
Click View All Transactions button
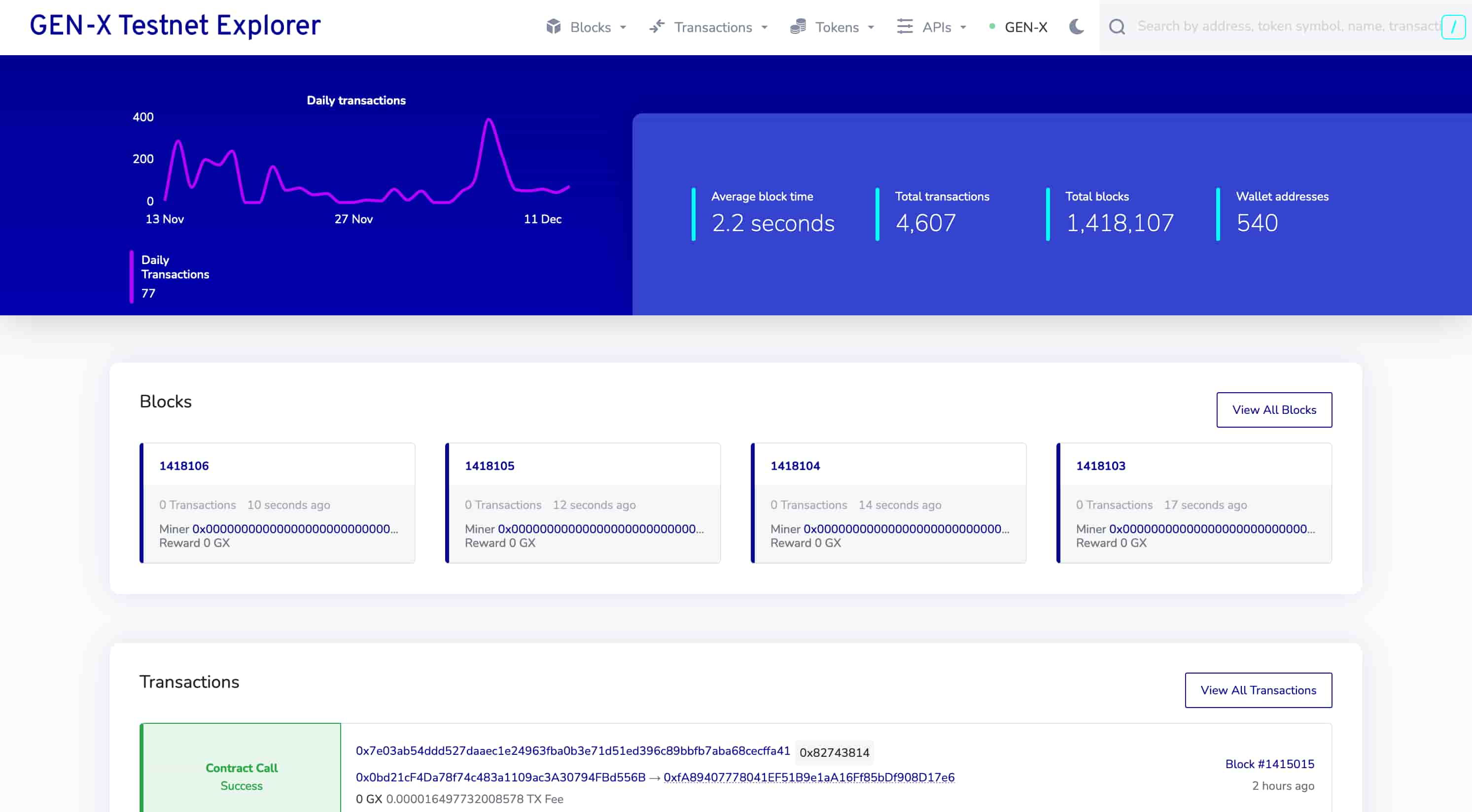pos(1258,690)
